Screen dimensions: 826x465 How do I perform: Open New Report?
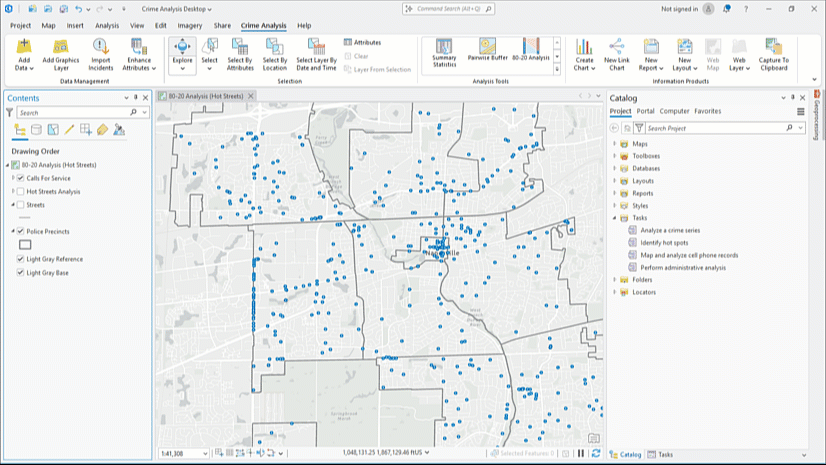[x=651, y=55]
